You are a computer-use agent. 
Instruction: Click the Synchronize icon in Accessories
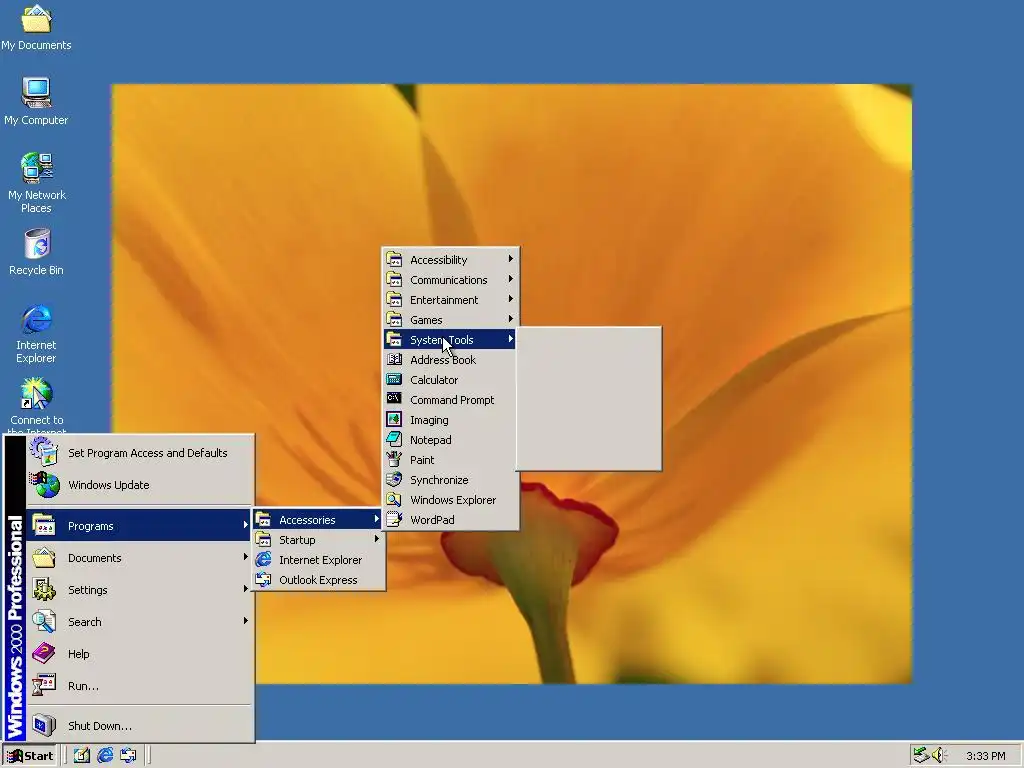tap(394, 479)
